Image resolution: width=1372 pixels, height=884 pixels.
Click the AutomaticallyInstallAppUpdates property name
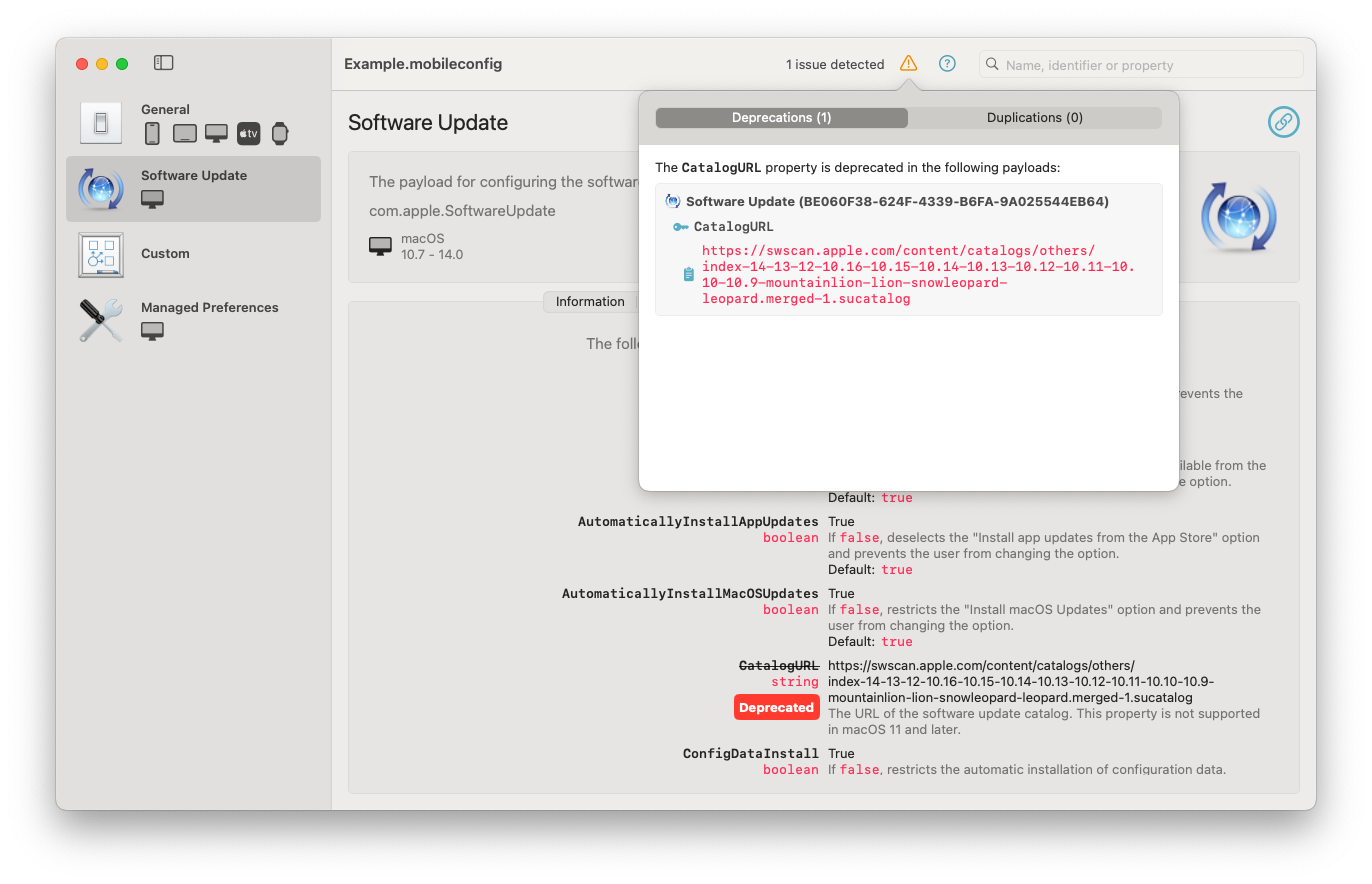pos(698,522)
